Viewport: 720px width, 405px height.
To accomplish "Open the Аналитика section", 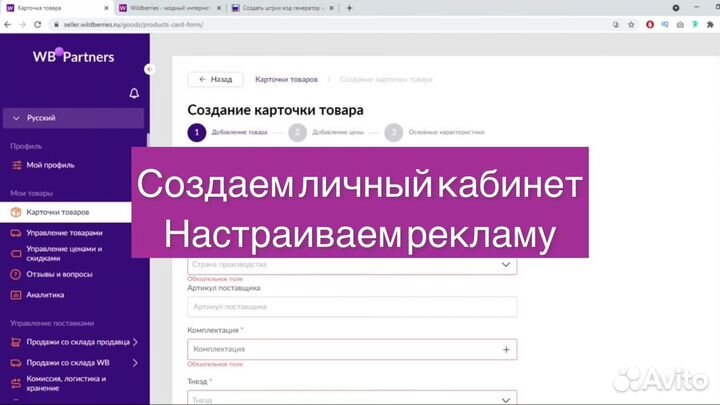I will coord(45,295).
